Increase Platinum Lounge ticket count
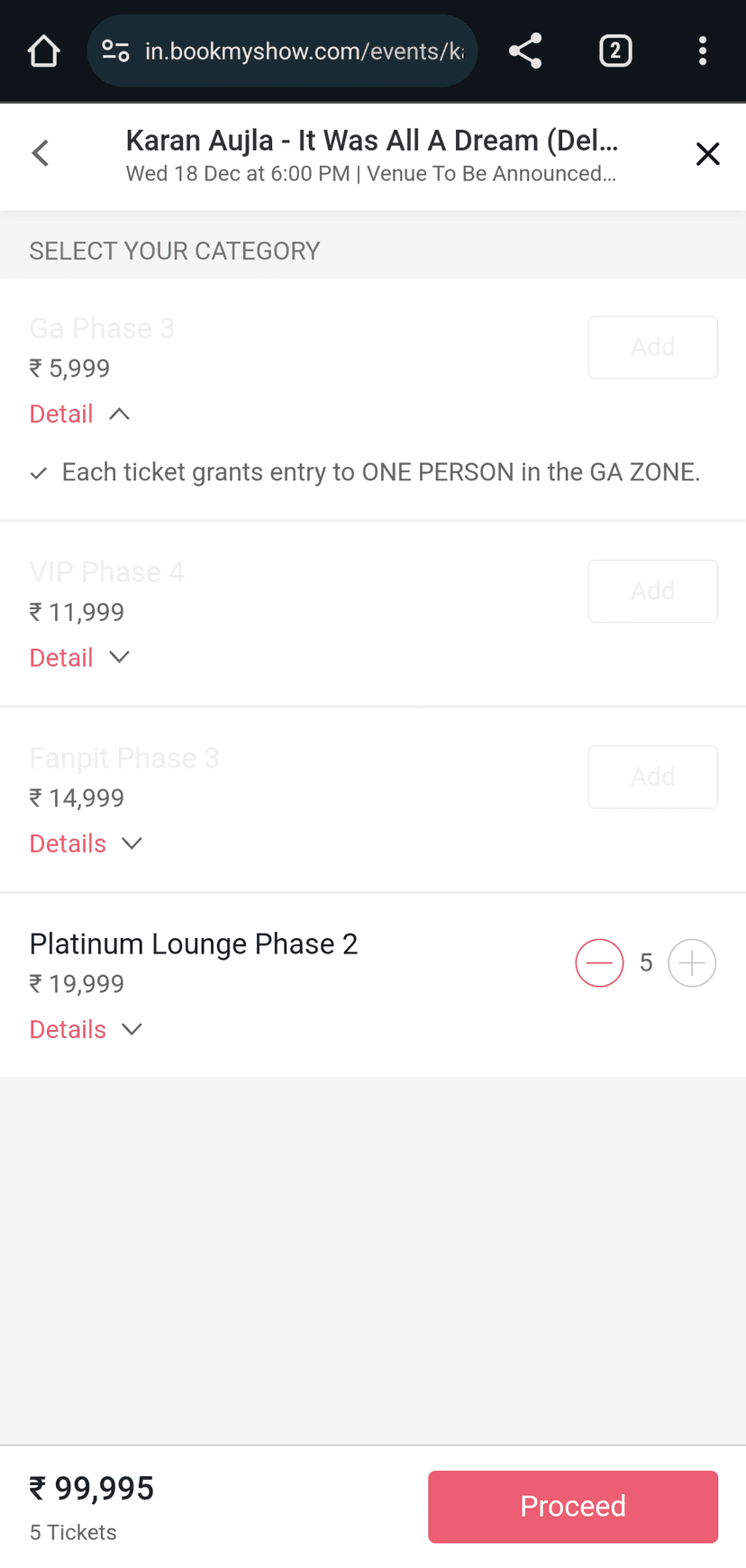 point(692,963)
